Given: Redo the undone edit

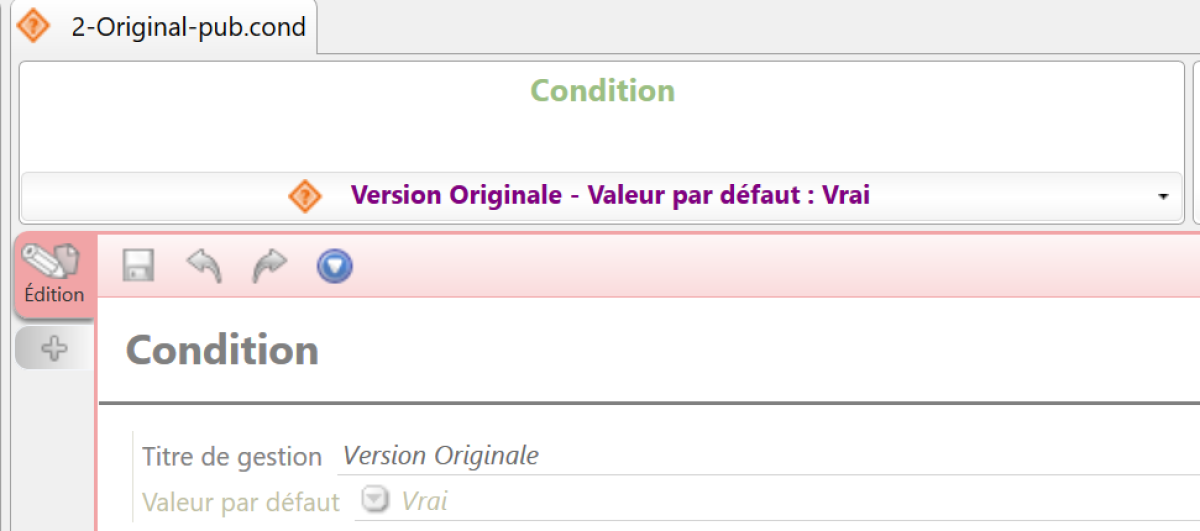Looking at the screenshot, I should click(269, 266).
